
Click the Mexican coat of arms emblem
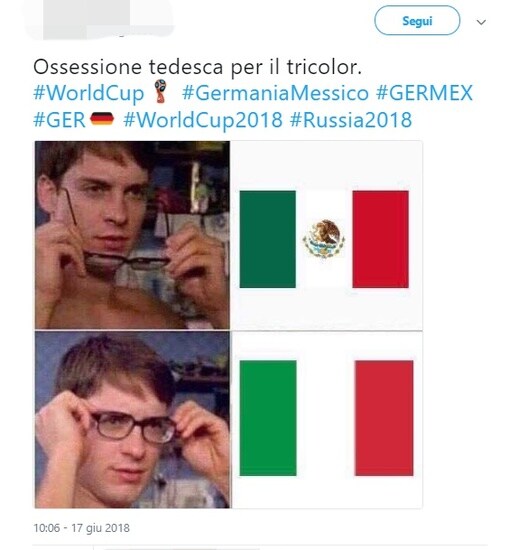pyautogui.click(x=324, y=239)
